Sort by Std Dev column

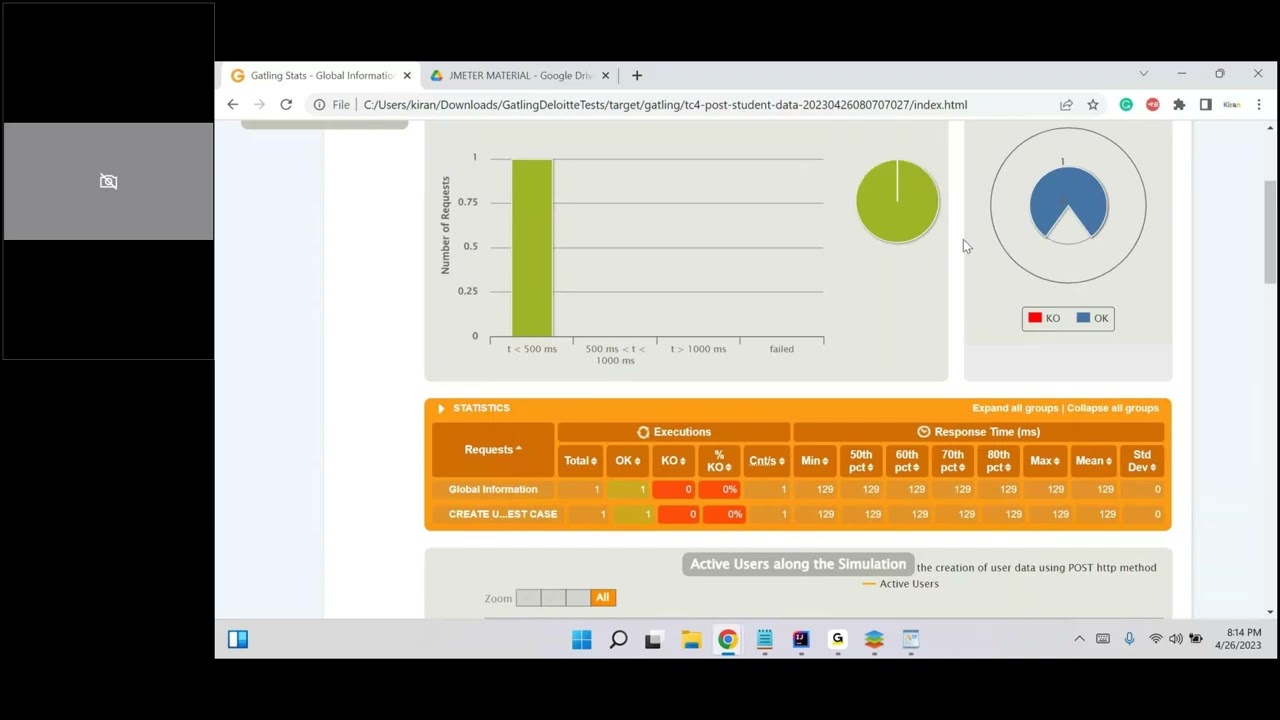[x=1142, y=461]
